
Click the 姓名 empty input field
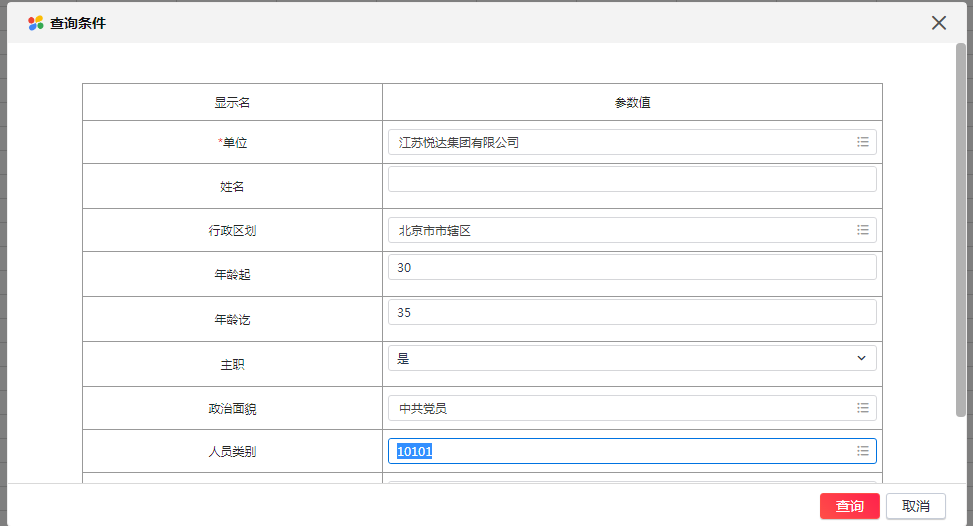tap(632, 179)
